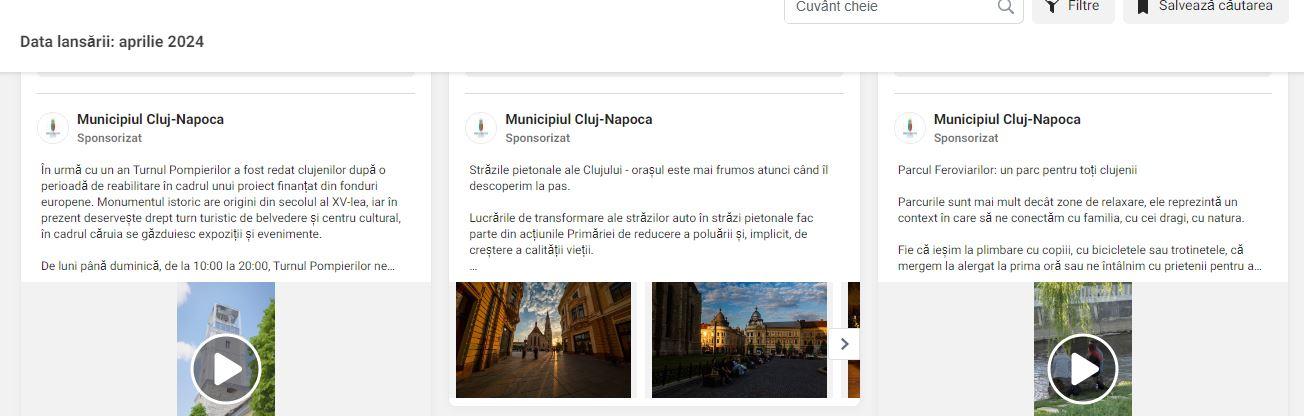
Task: Click the bookmark icon in Salvează căutarea
Action: [1143, 6]
